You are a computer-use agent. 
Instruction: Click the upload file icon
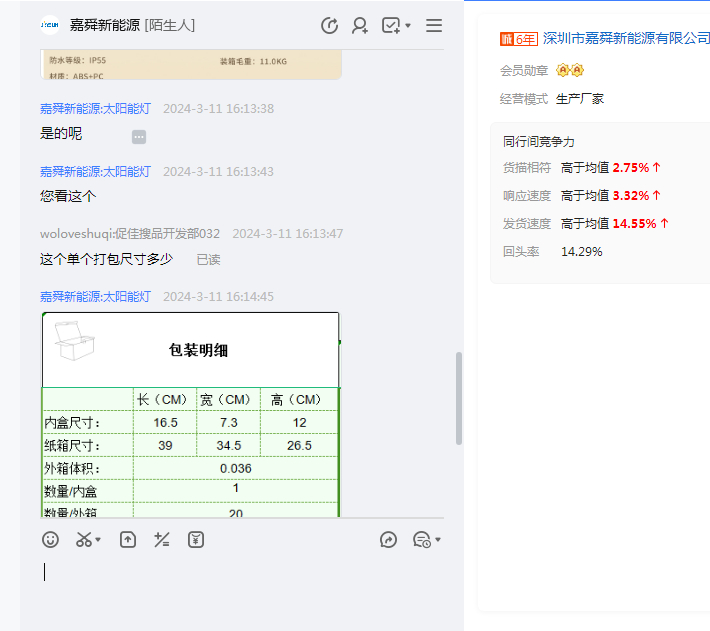(128, 540)
